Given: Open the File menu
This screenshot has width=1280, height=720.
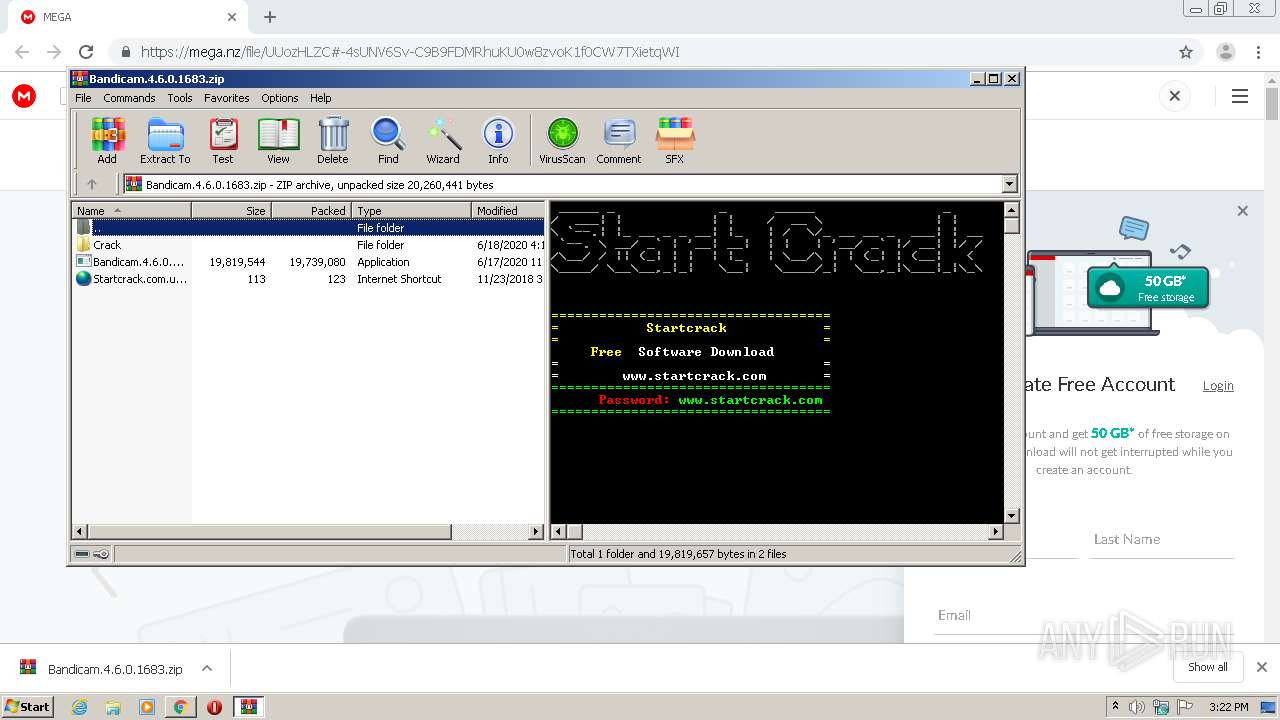Looking at the screenshot, I should click(83, 98).
